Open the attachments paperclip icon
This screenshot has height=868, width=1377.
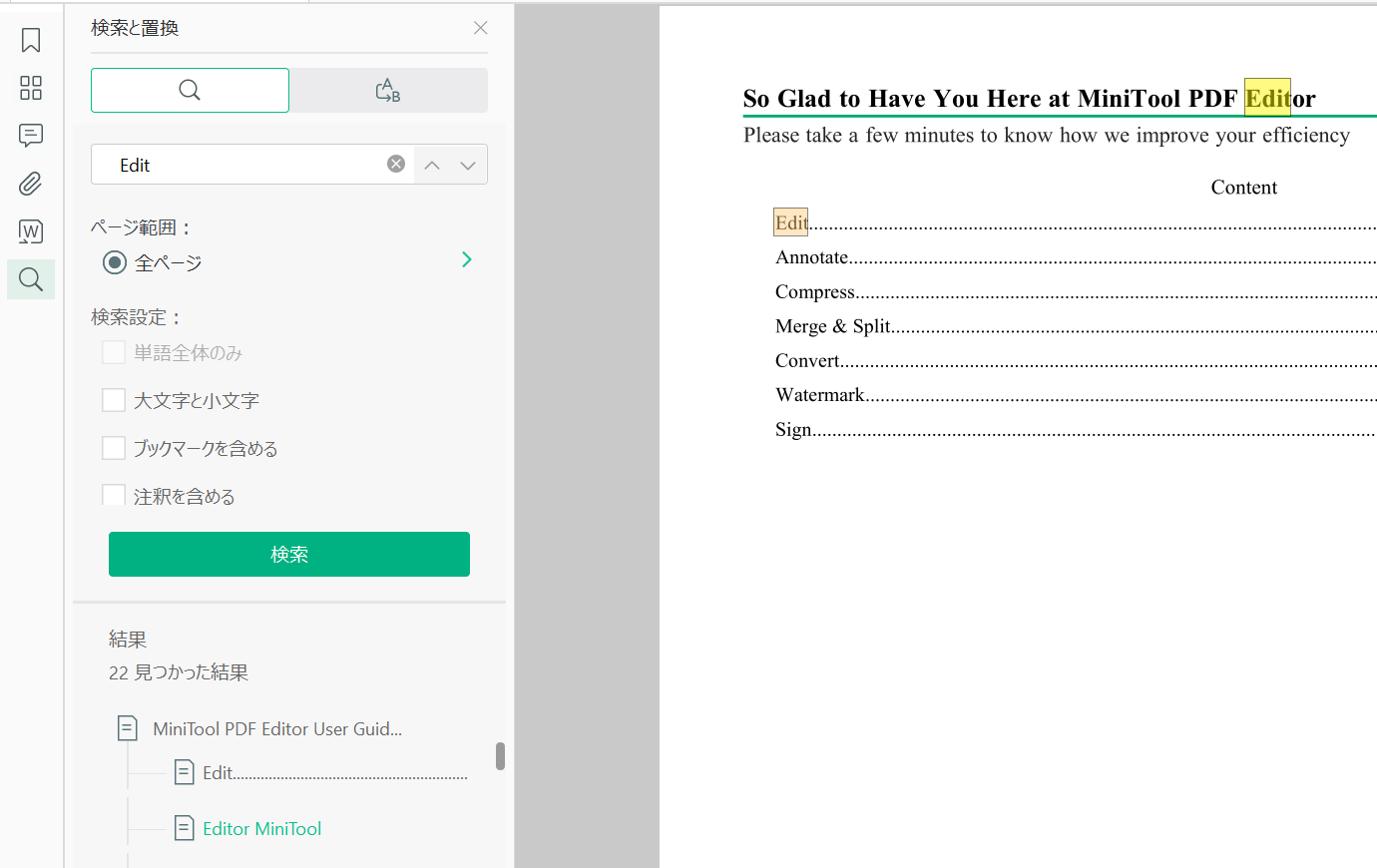31,184
